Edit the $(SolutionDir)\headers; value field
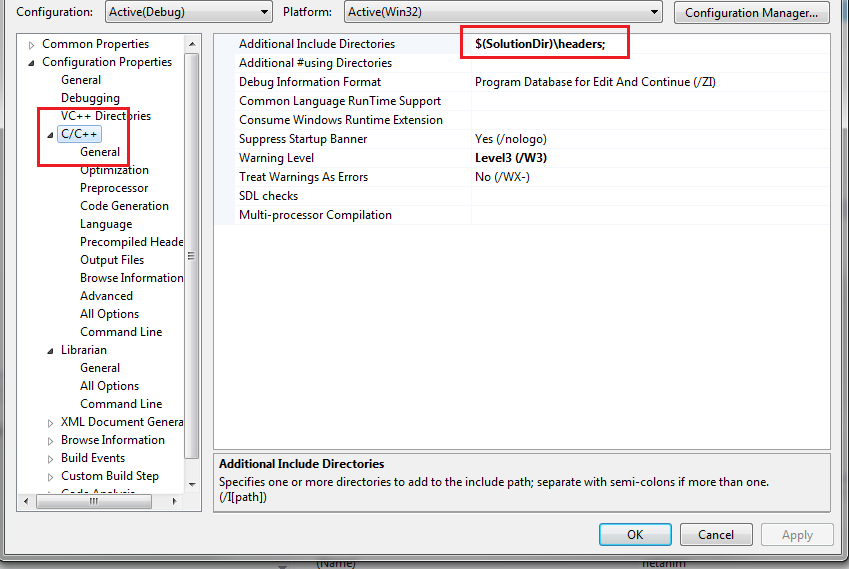Image resolution: width=849 pixels, height=569 pixels. 650,44
